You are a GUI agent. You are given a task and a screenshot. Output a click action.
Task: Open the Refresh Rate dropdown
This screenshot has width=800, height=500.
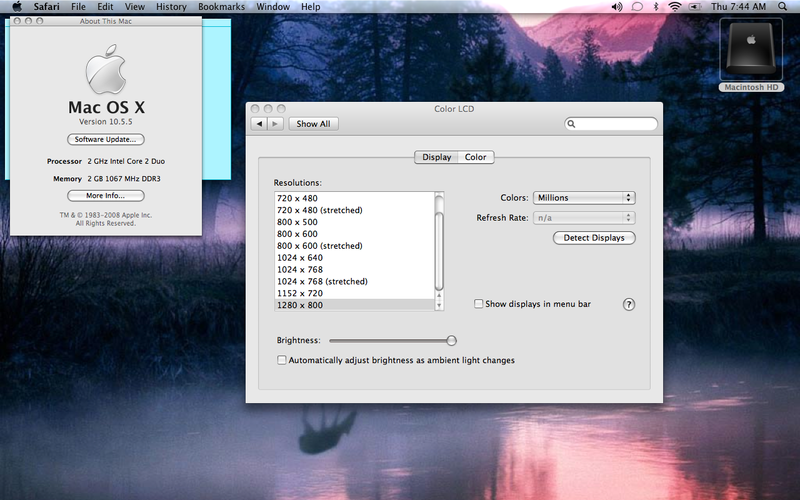tap(584, 218)
